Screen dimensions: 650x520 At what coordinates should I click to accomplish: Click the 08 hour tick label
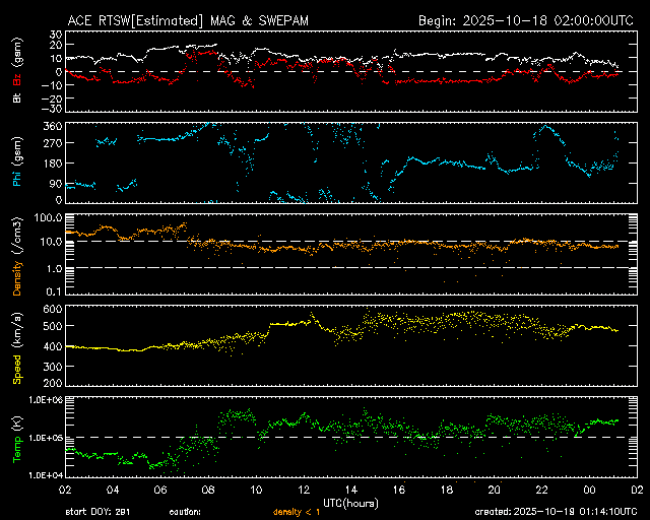pos(208,491)
